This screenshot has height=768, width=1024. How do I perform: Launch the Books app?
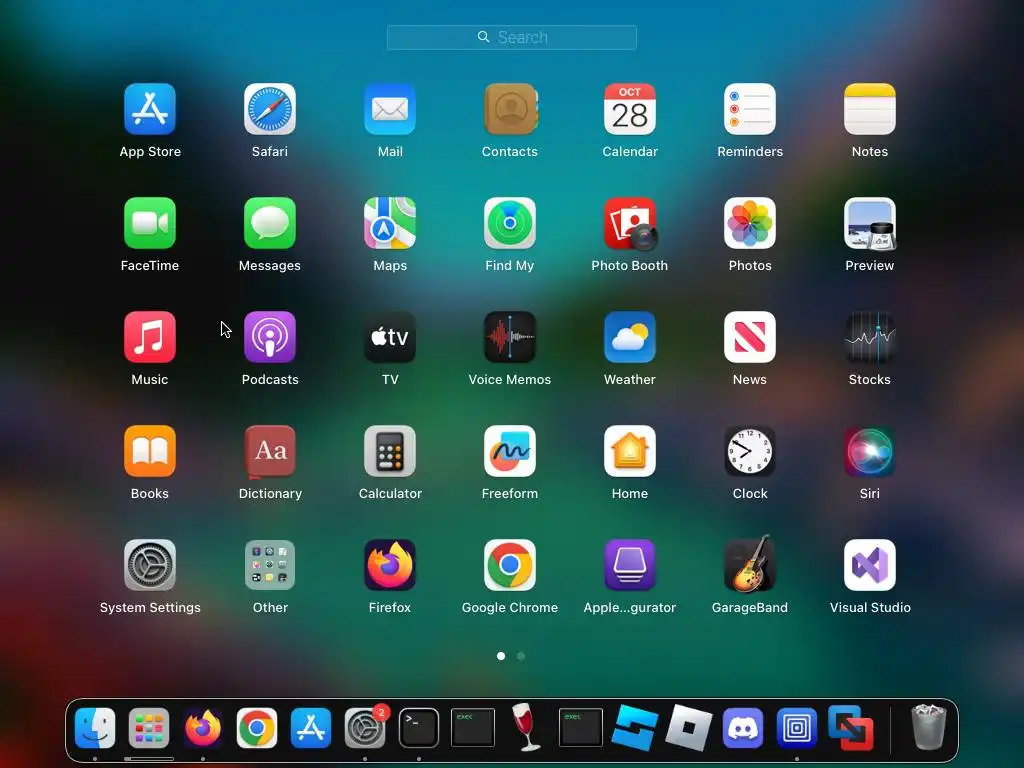150,451
